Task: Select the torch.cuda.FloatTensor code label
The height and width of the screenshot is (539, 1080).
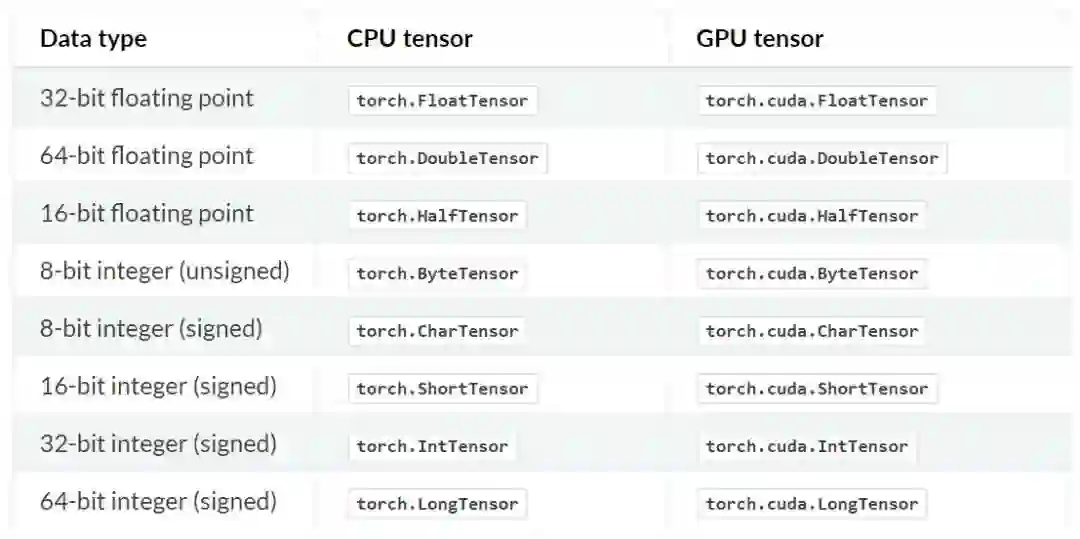Action: coord(816,100)
